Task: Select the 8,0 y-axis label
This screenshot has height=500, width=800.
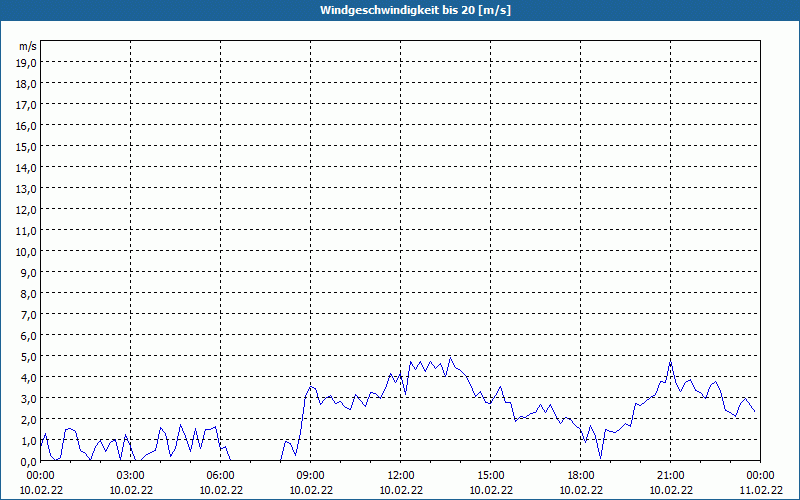Action: point(29,294)
